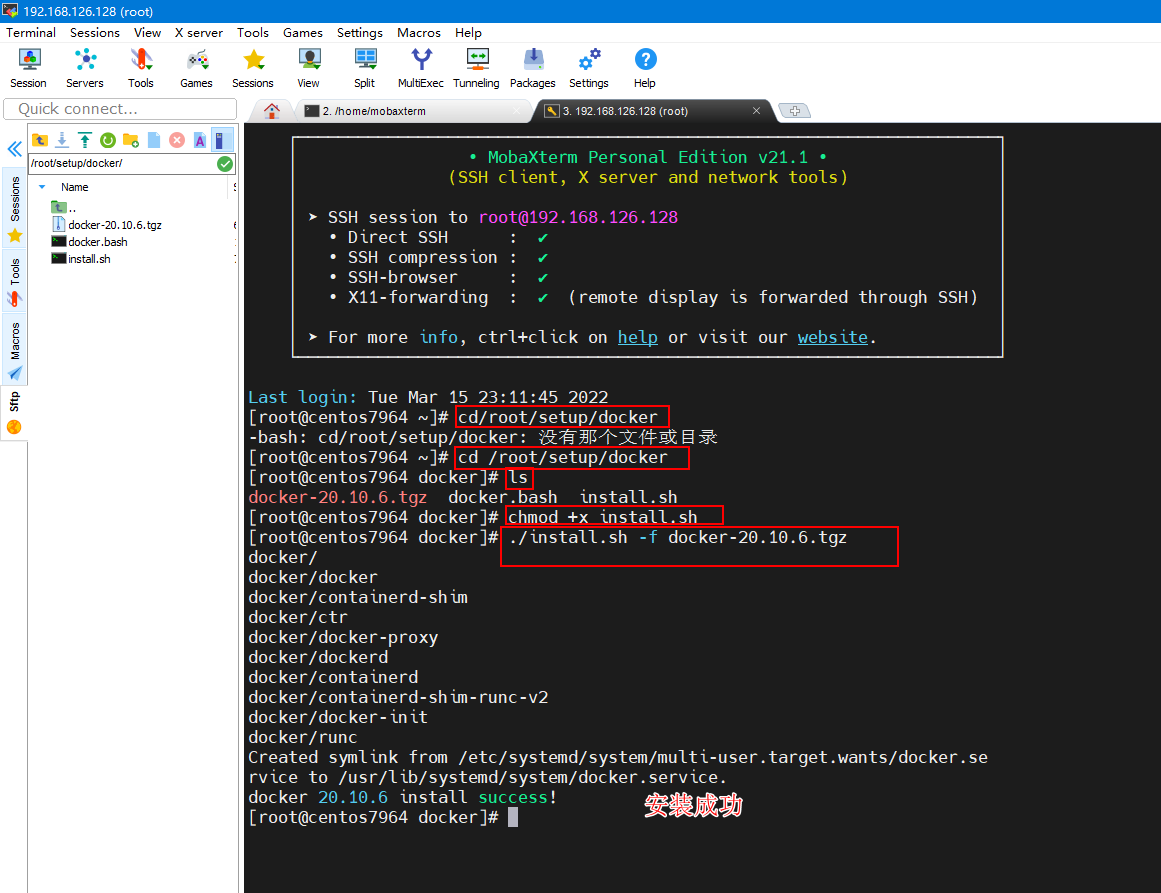Sort files by the Name column header
Image resolution: width=1161 pixels, height=893 pixels.
pos(74,187)
